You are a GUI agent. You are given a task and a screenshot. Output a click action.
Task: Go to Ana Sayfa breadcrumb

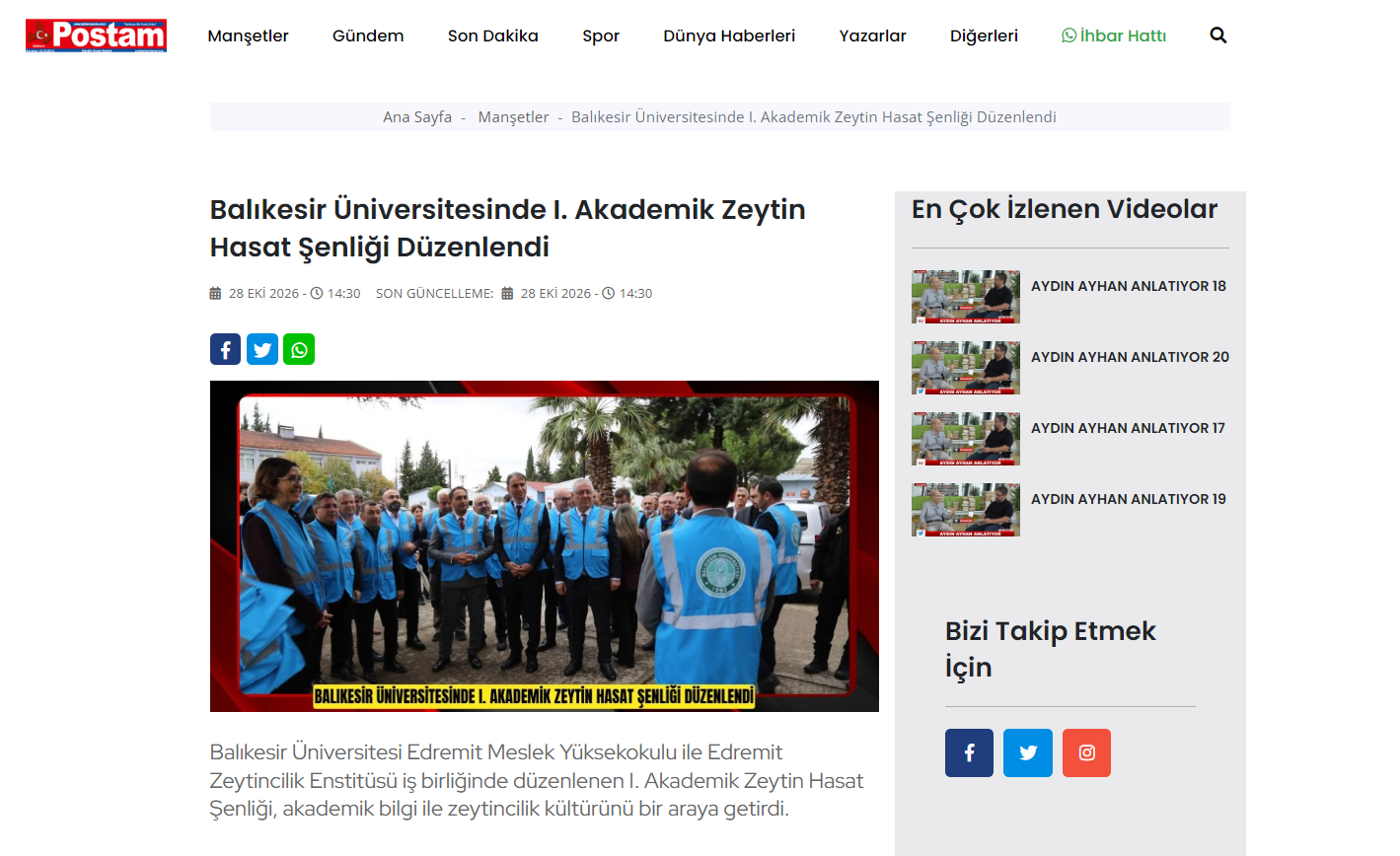(x=417, y=116)
